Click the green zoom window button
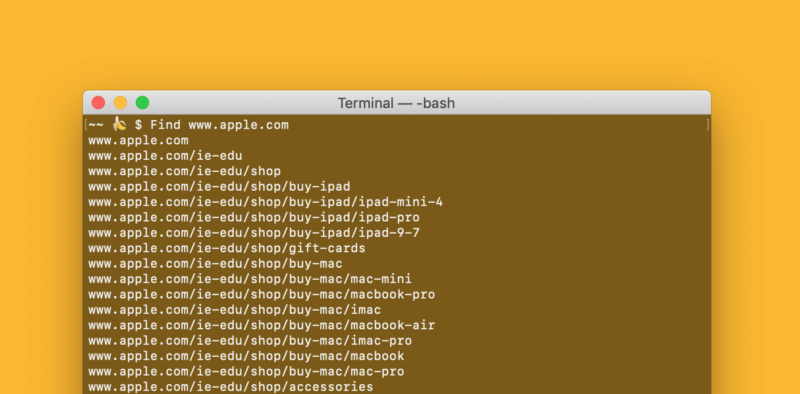The image size is (800, 394). tap(142, 103)
